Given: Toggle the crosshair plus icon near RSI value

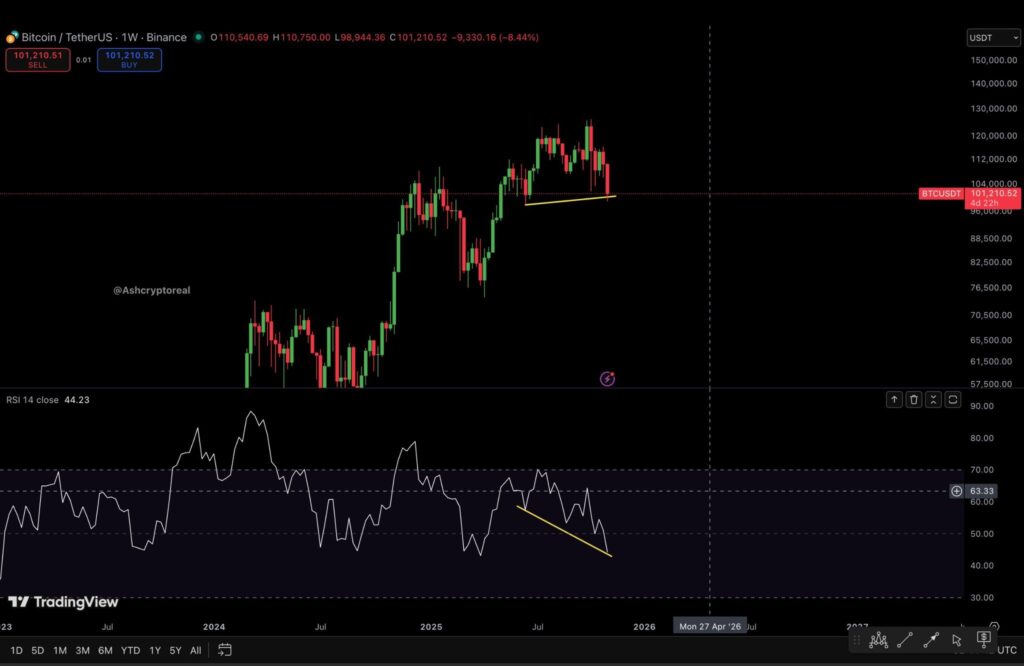Looking at the screenshot, I should (x=957, y=491).
